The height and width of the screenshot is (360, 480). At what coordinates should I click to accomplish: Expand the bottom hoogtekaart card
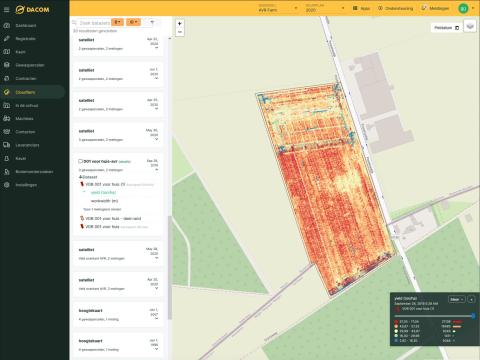click(x=156, y=349)
